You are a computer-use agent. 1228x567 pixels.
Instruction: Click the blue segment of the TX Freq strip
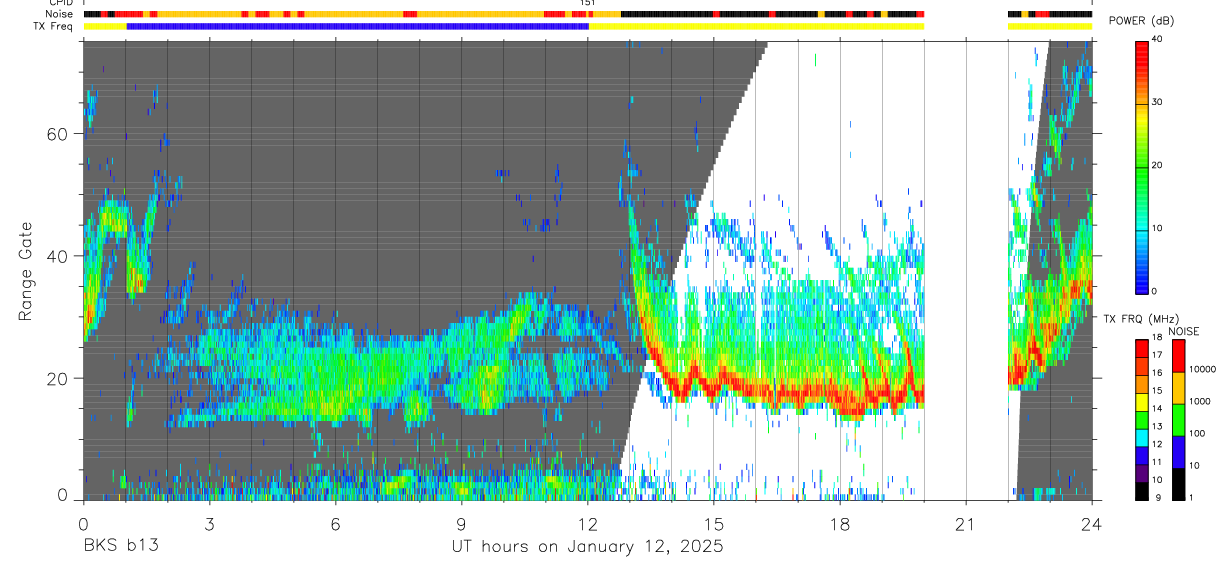(357, 26)
